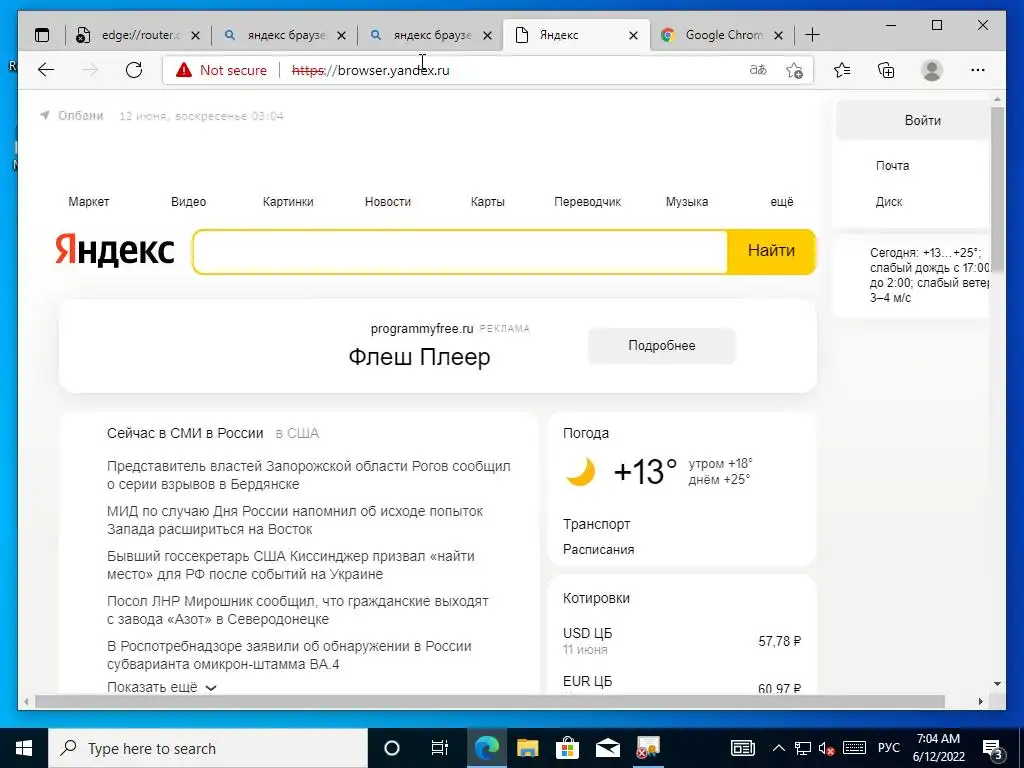Screen dimensions: 1024x768
Task: Open the Флеш Плеер ad title
Action: [x=419, y=357]
